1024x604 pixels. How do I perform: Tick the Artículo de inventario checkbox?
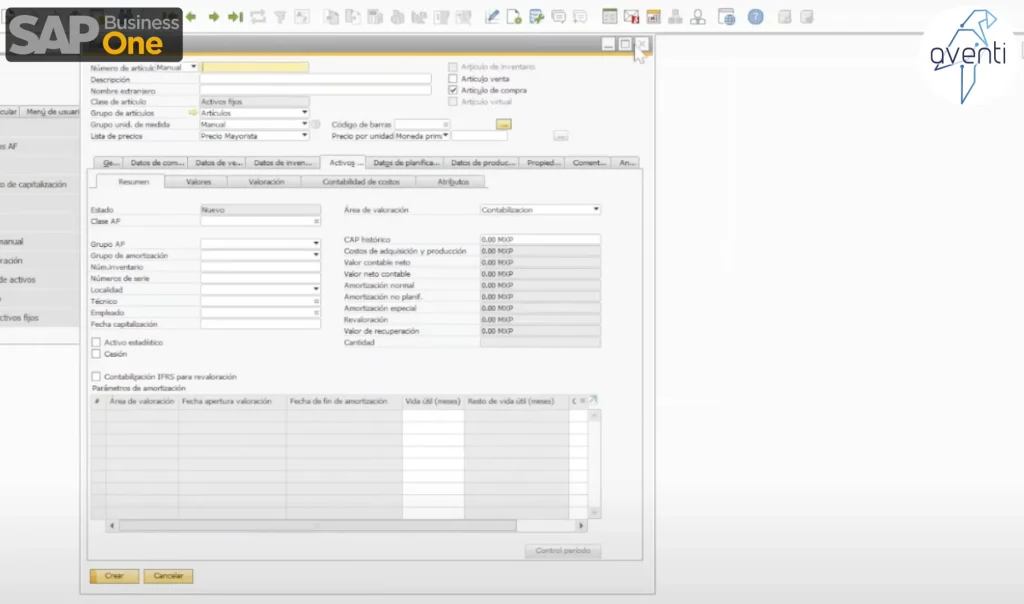[x=453, y=67]
